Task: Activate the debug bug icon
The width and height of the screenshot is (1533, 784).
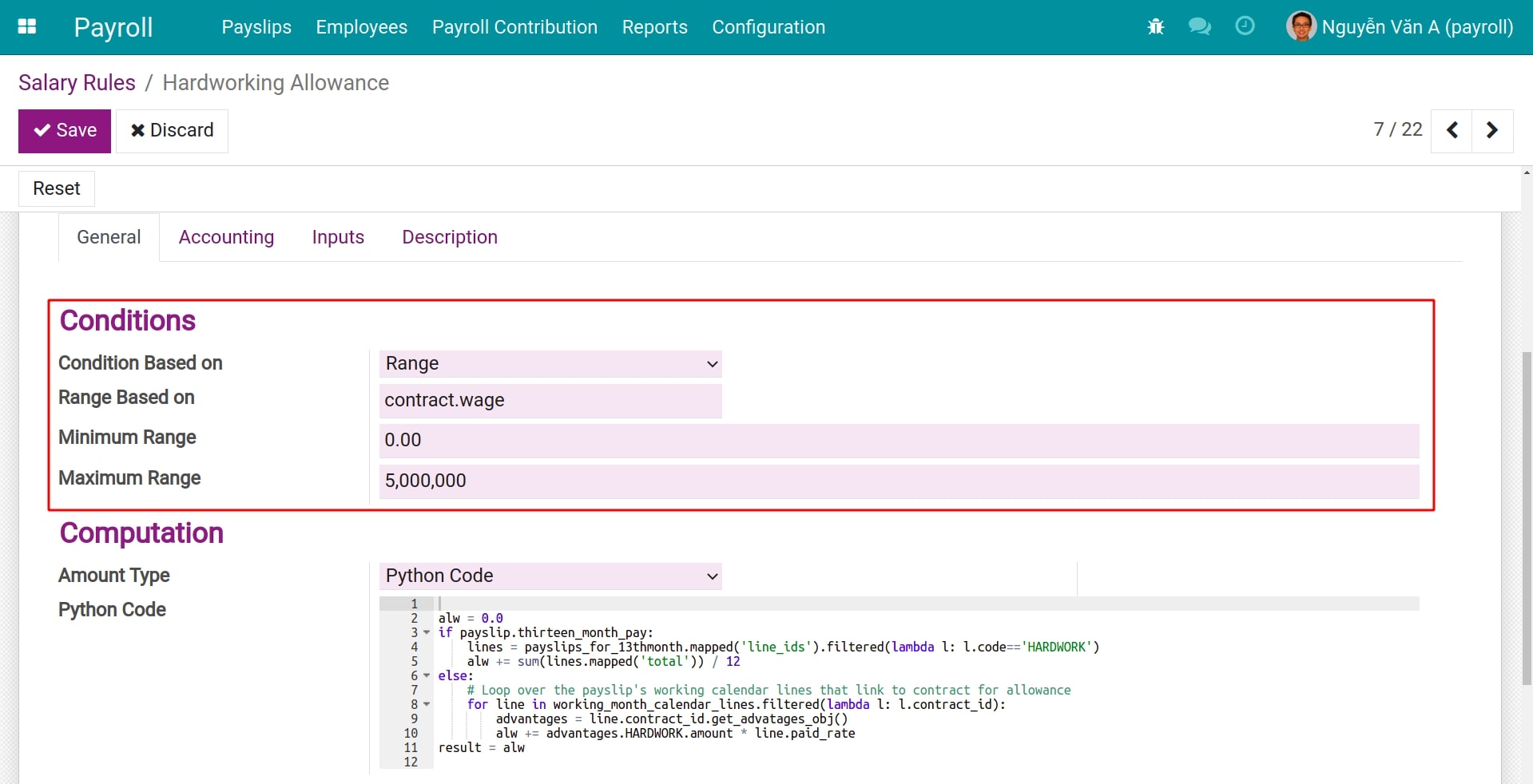Action: coord(1155,26)
